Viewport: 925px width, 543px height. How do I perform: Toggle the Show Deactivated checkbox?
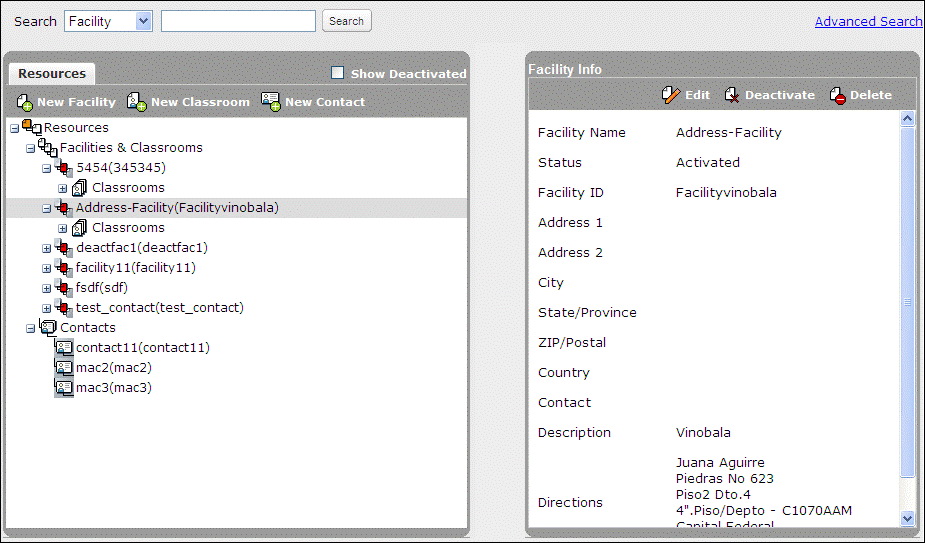(x=337, y=73)
